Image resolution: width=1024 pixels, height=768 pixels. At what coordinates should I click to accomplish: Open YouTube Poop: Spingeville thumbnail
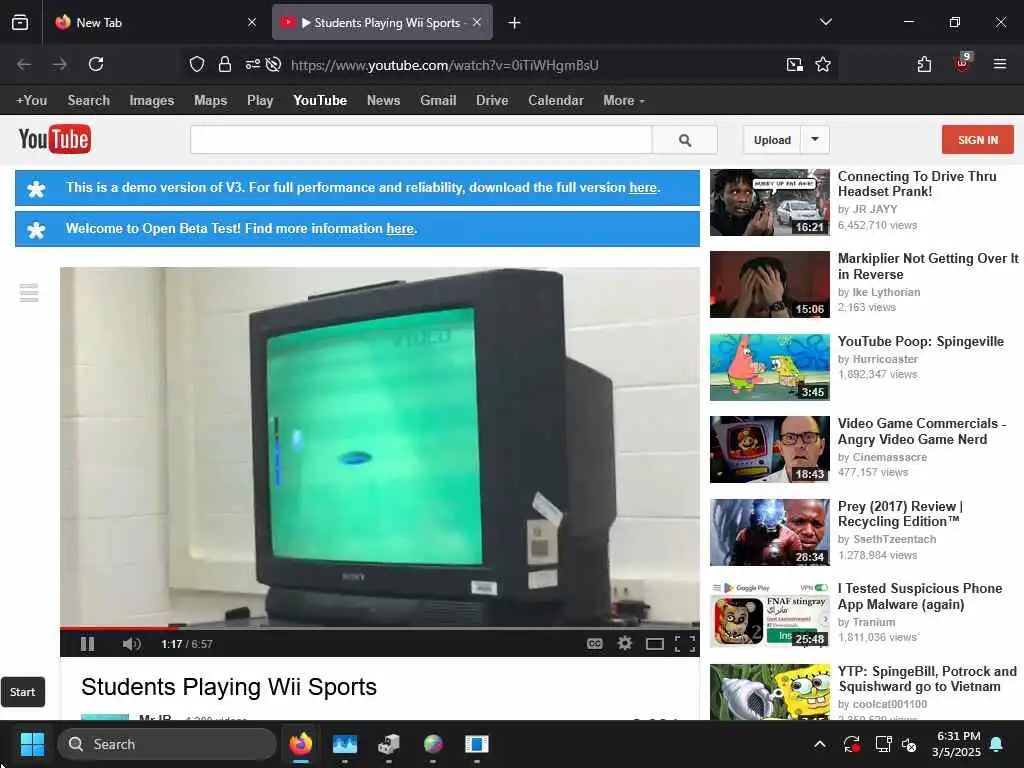[x=769, y=367]
